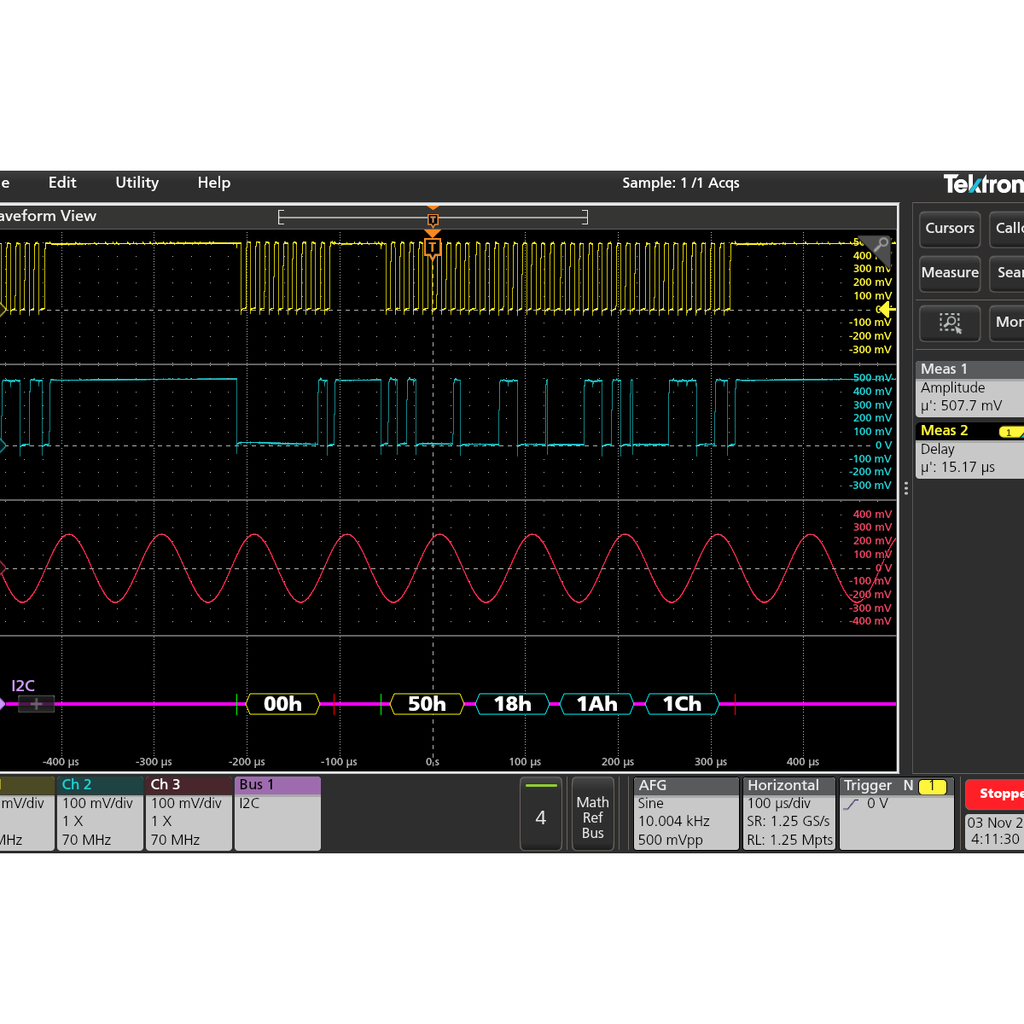Image resolution: width=1024 pixels, height=1024 pixels.
Task: Open the Edit menu
Action: [62, 183]
